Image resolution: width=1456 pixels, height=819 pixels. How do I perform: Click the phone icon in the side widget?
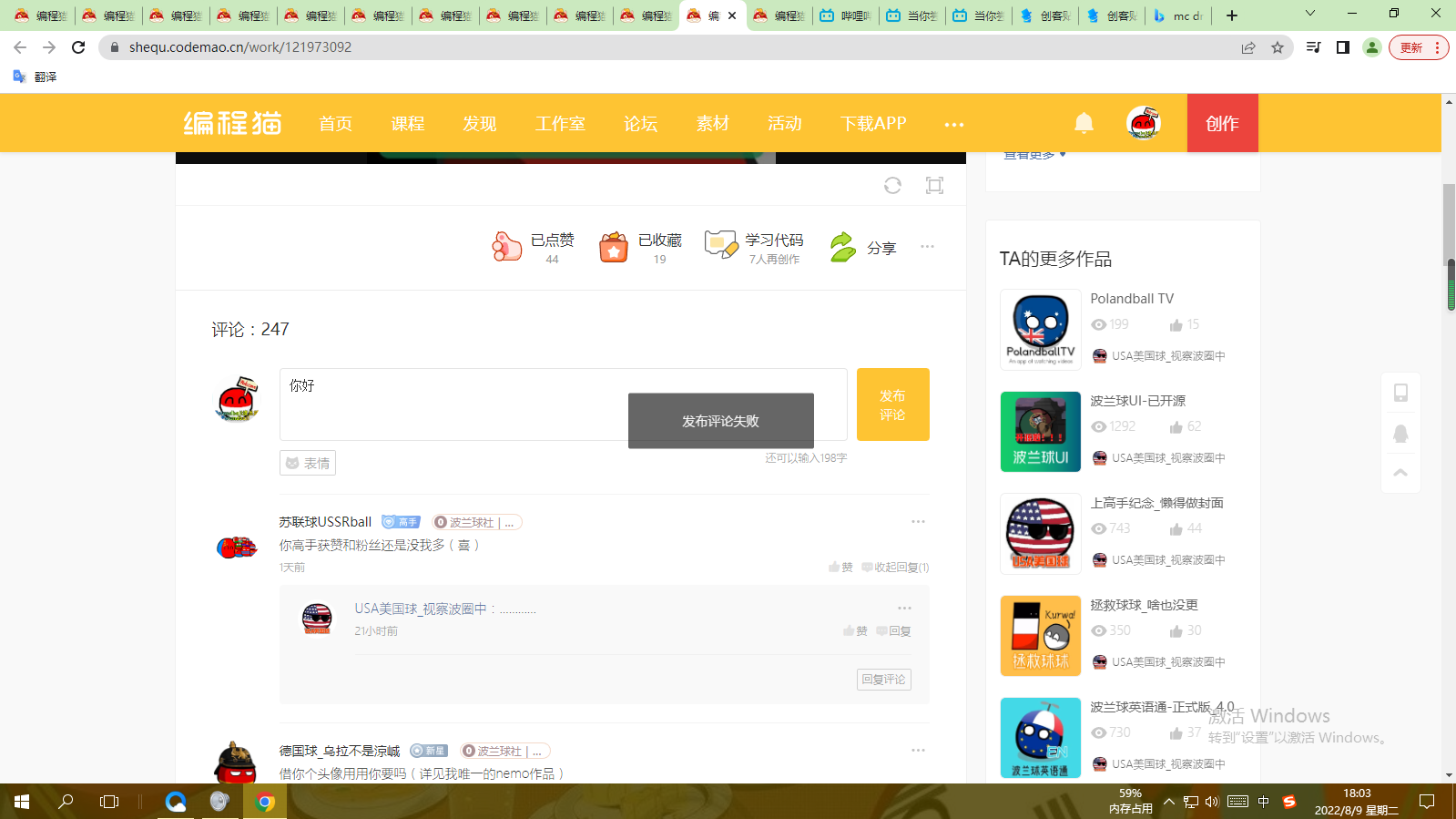tap(1400, 393)
